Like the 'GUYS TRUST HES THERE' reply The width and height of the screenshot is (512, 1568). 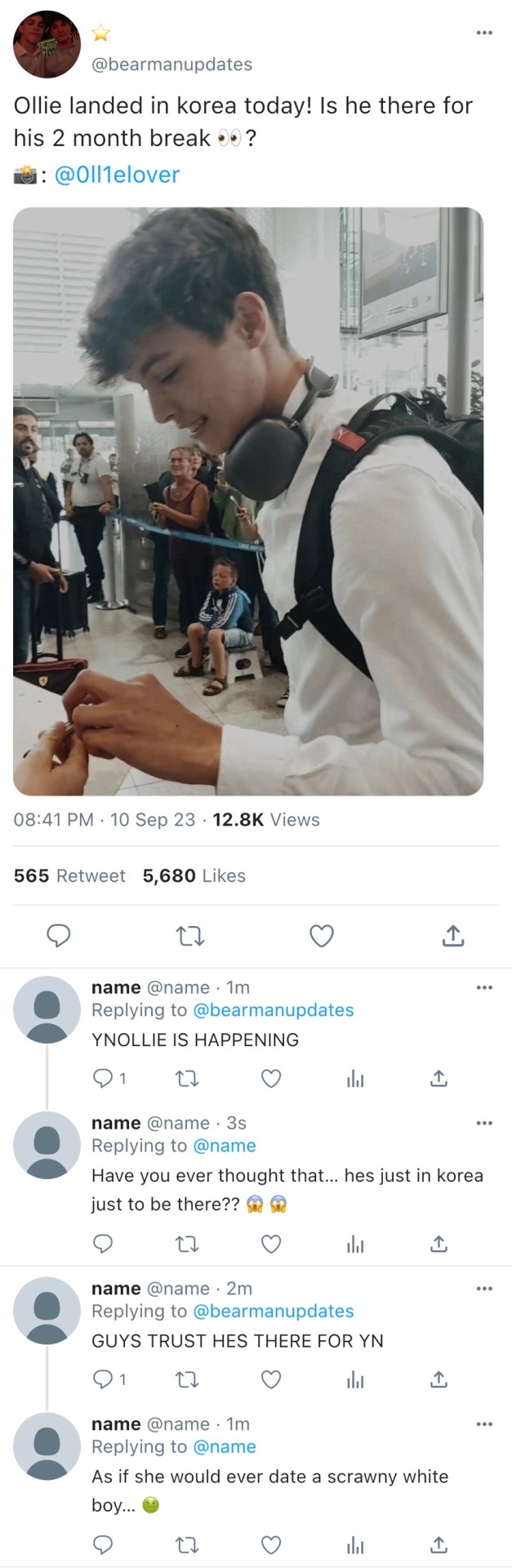click(x=271, y=1379)
